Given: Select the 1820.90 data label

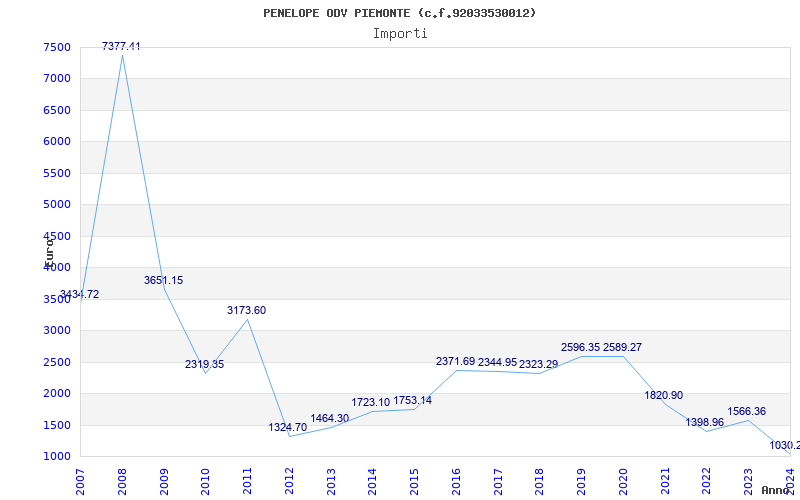Looking at the screenshot, I should 663,395.
